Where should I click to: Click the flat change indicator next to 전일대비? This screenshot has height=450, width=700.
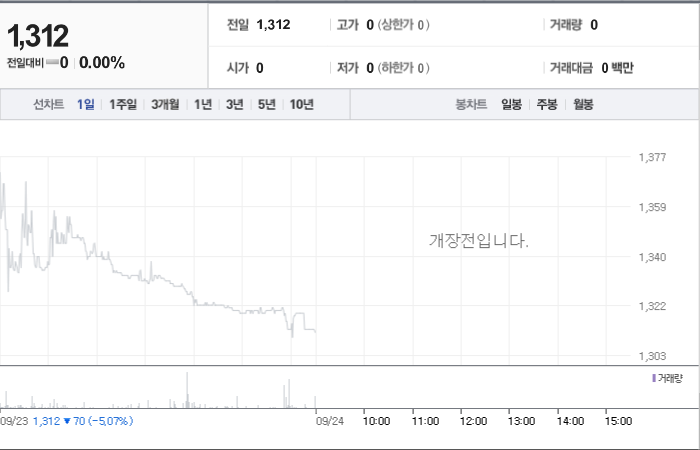coord(52,62)
